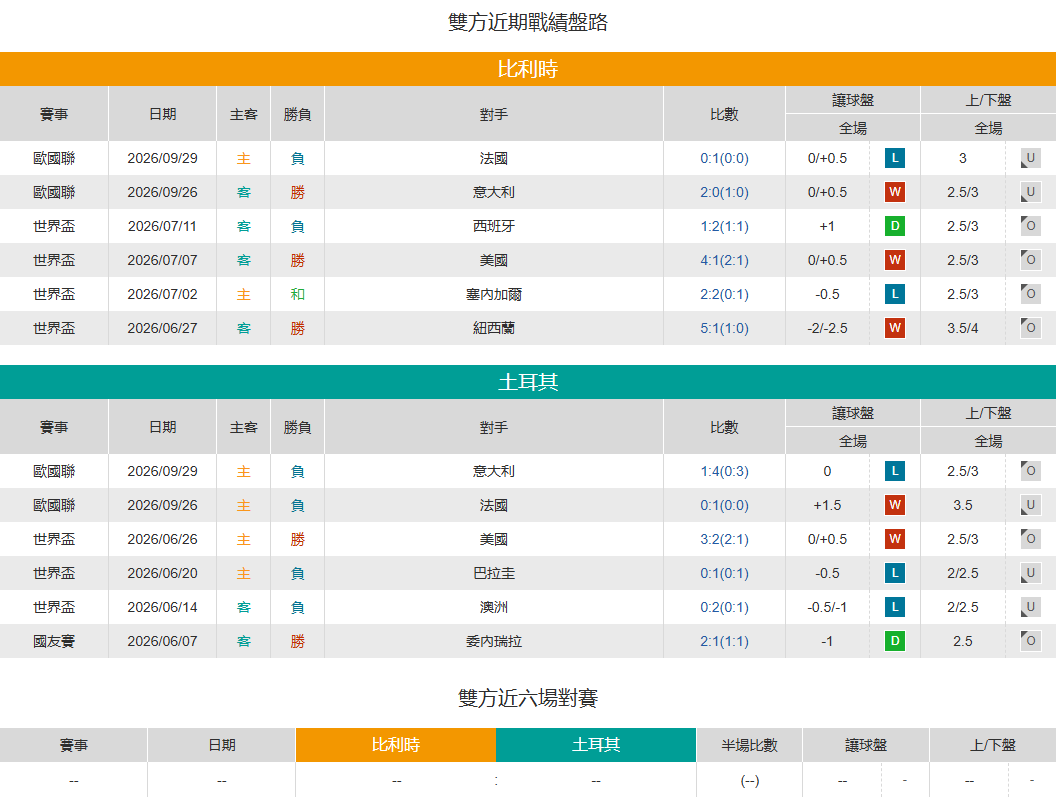Click opponent name 紐西蘭
Viewport: 1056px width, 797px height.
pyautogui.click(x=494, y=328)
